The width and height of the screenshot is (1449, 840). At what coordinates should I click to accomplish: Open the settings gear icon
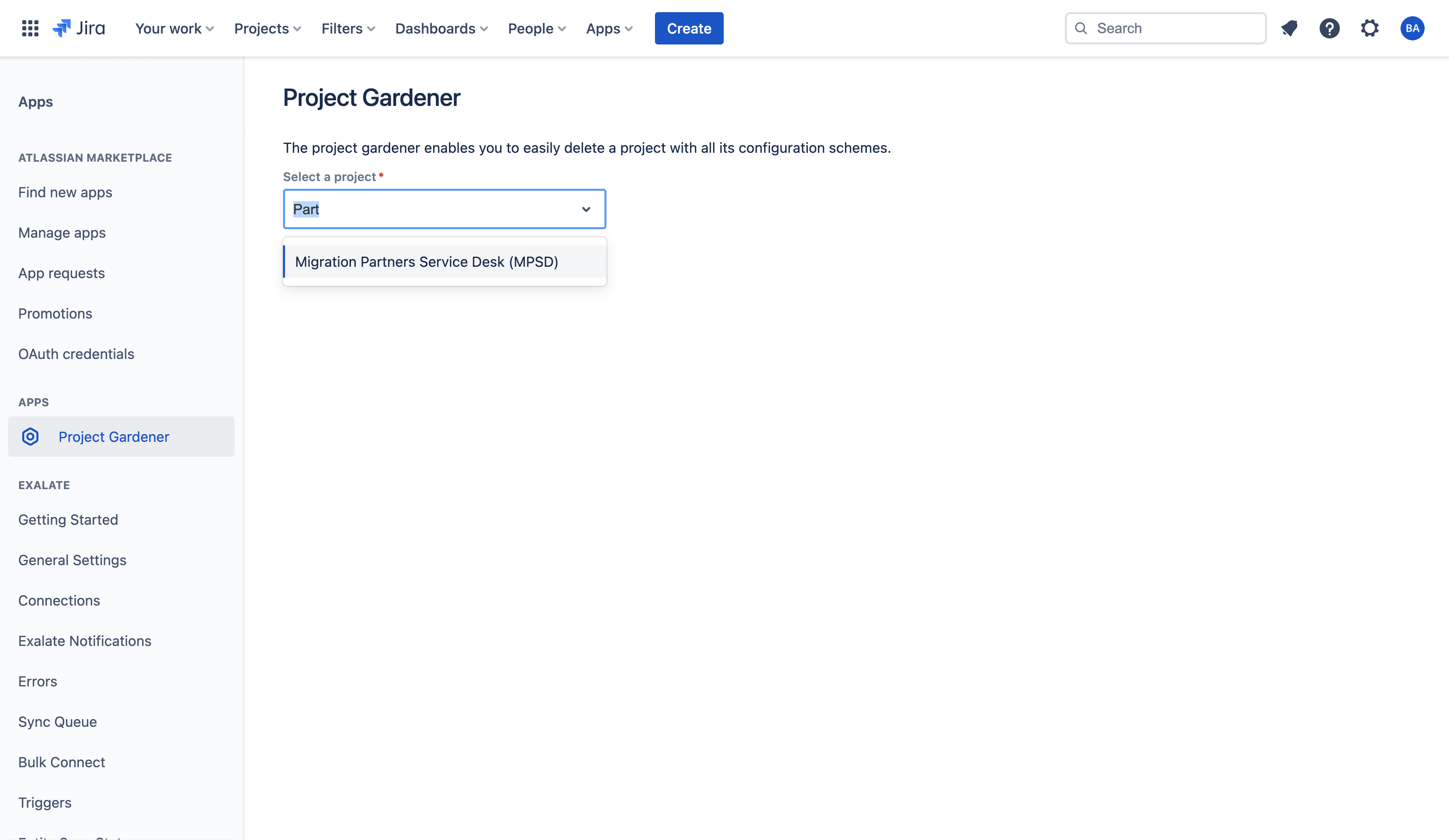(1370, 28)
